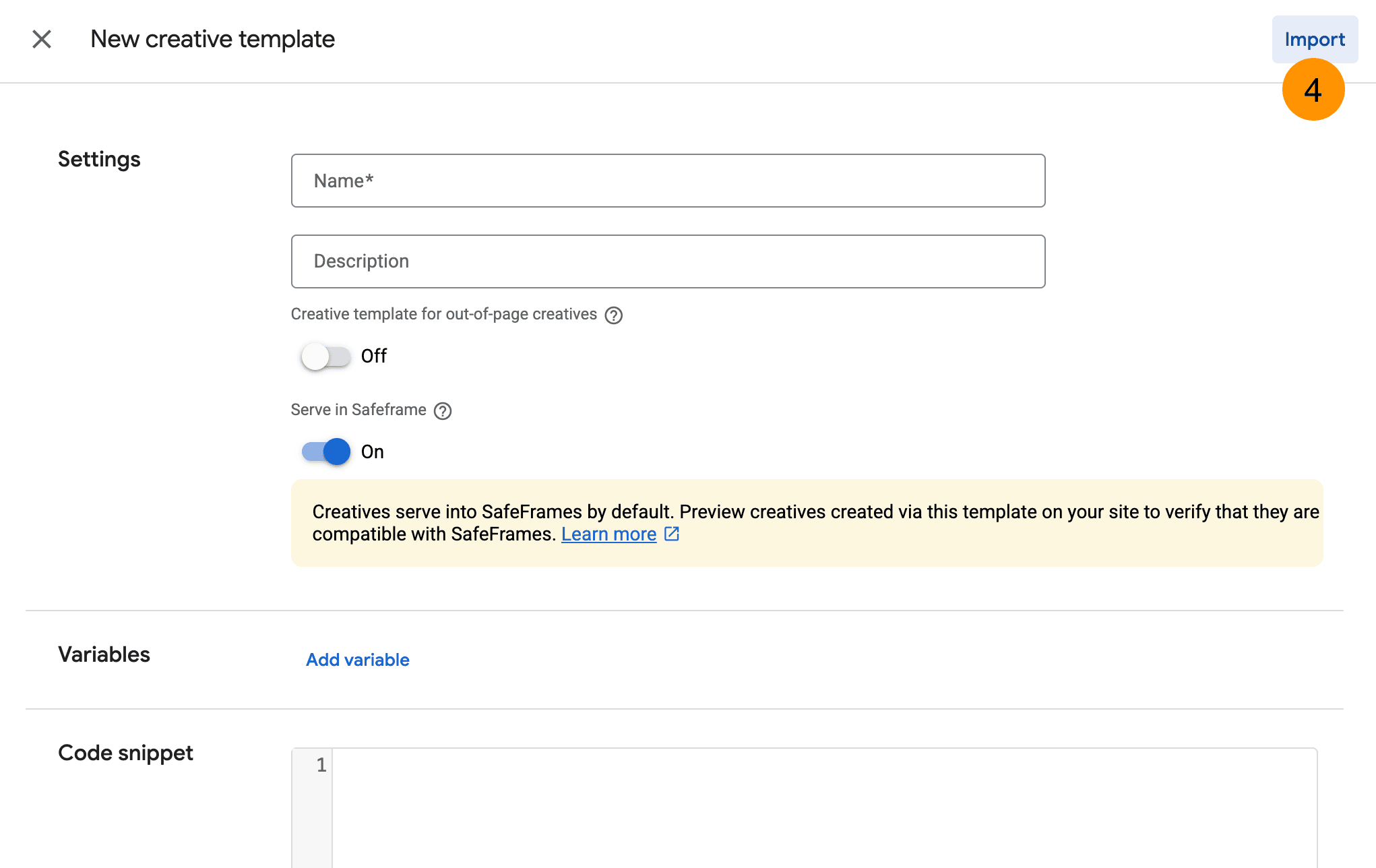Viewport: 1376px width, 868px height.
Task: Click the Off label beside the toggle
Action: point(374,356)
